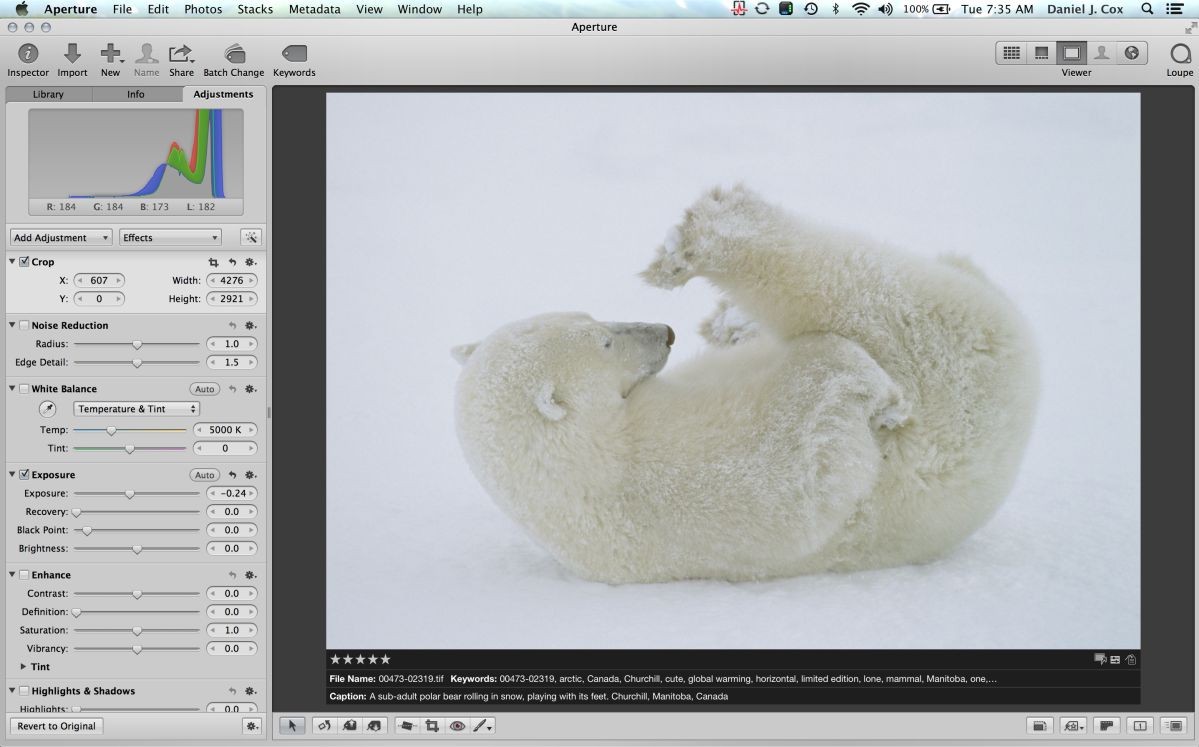Open the Temperature & Tint popup
Screen dimensions: 1199x747
coord(137,409)
